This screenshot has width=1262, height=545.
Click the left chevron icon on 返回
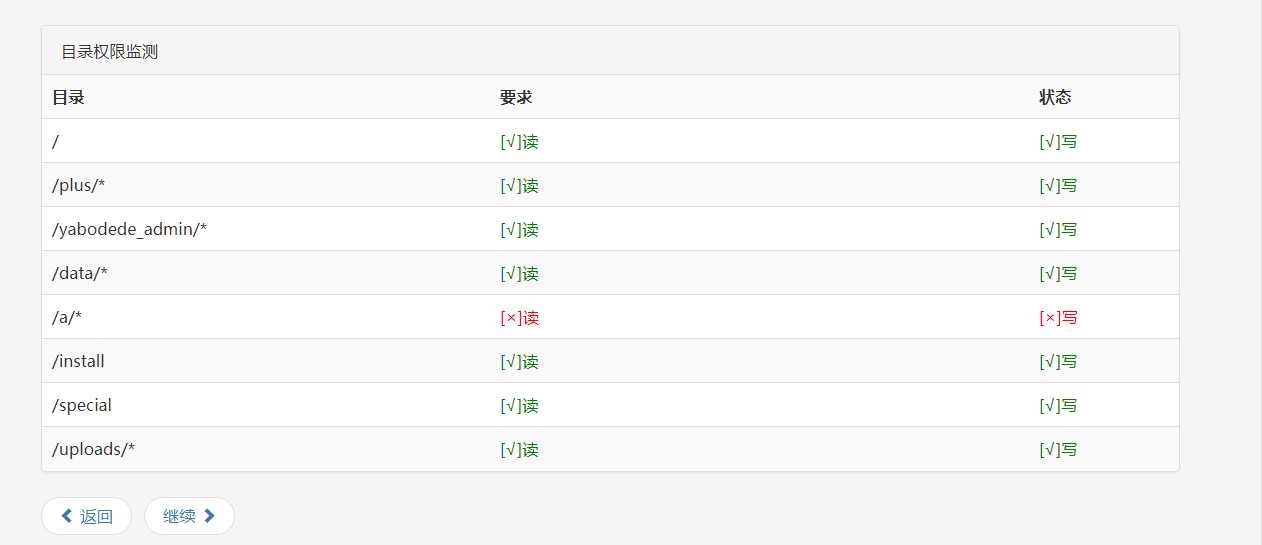point(67,516)
